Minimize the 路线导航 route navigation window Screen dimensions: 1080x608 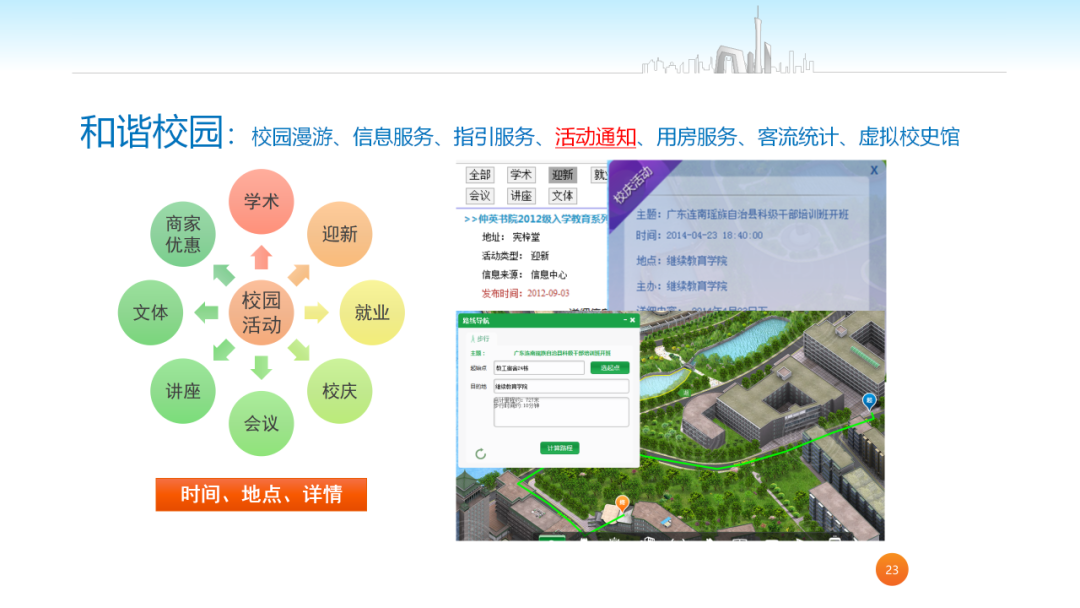[625, 320]
